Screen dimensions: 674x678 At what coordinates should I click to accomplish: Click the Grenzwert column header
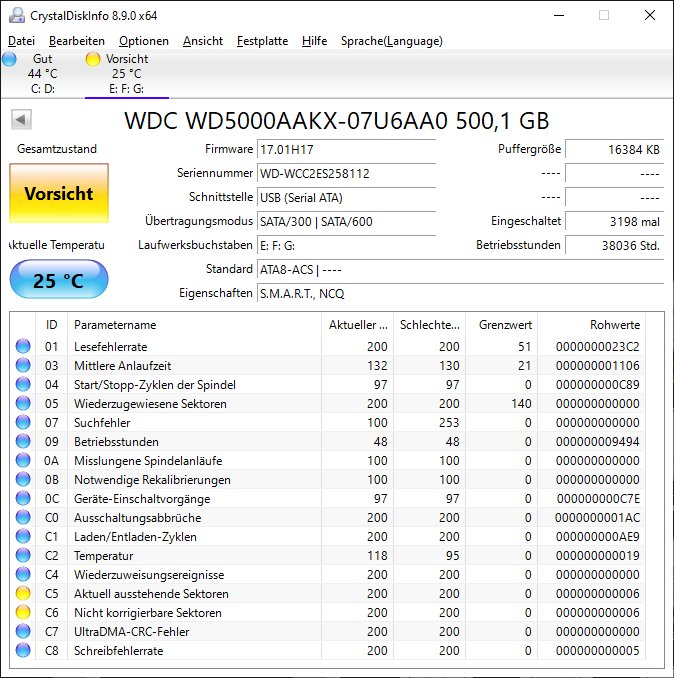pos(502,325)
